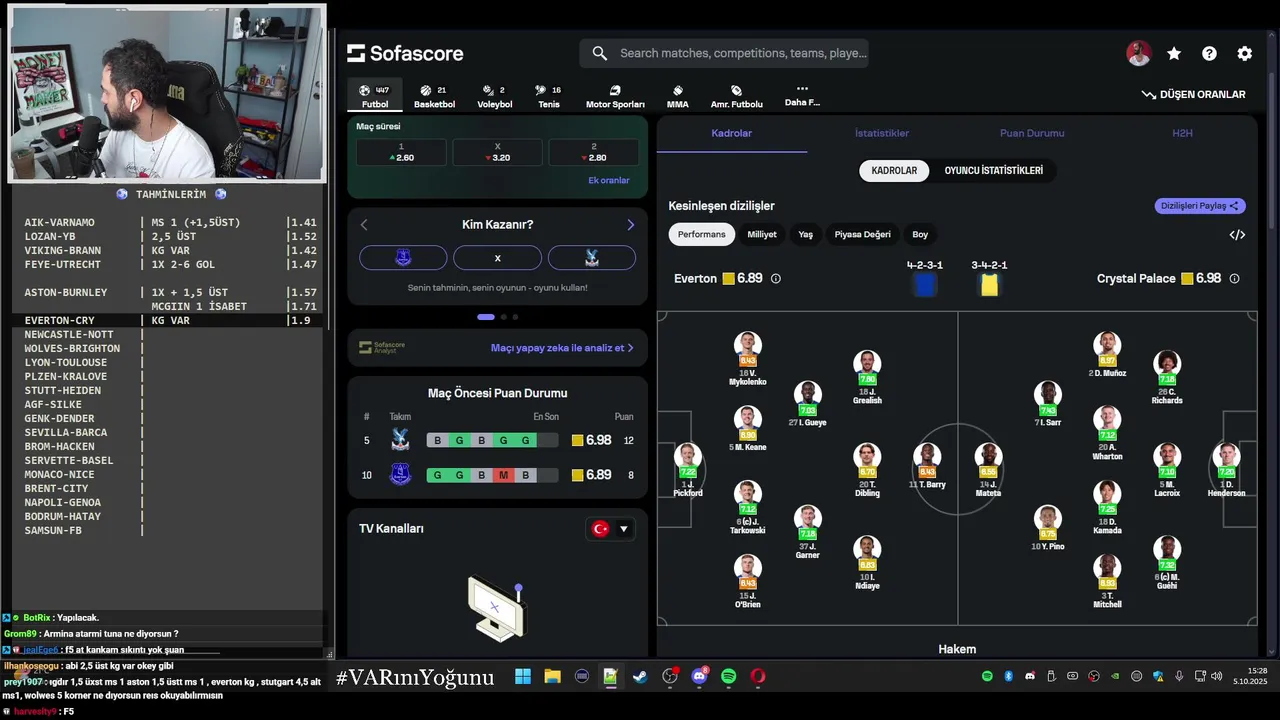Select the Boy filter chip
Screen dimensions: 1280x720
(920, 235)
